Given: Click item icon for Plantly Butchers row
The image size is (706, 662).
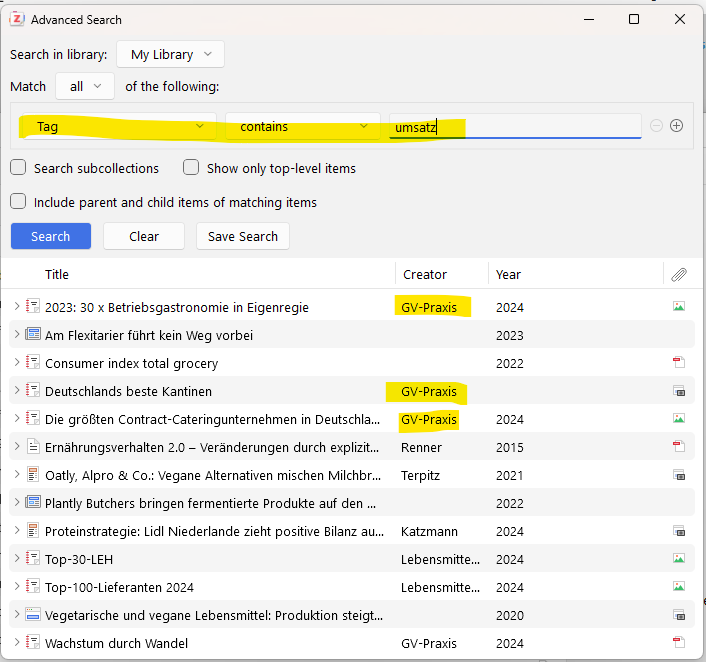Looking at the screenshot, I should [32, 502].
